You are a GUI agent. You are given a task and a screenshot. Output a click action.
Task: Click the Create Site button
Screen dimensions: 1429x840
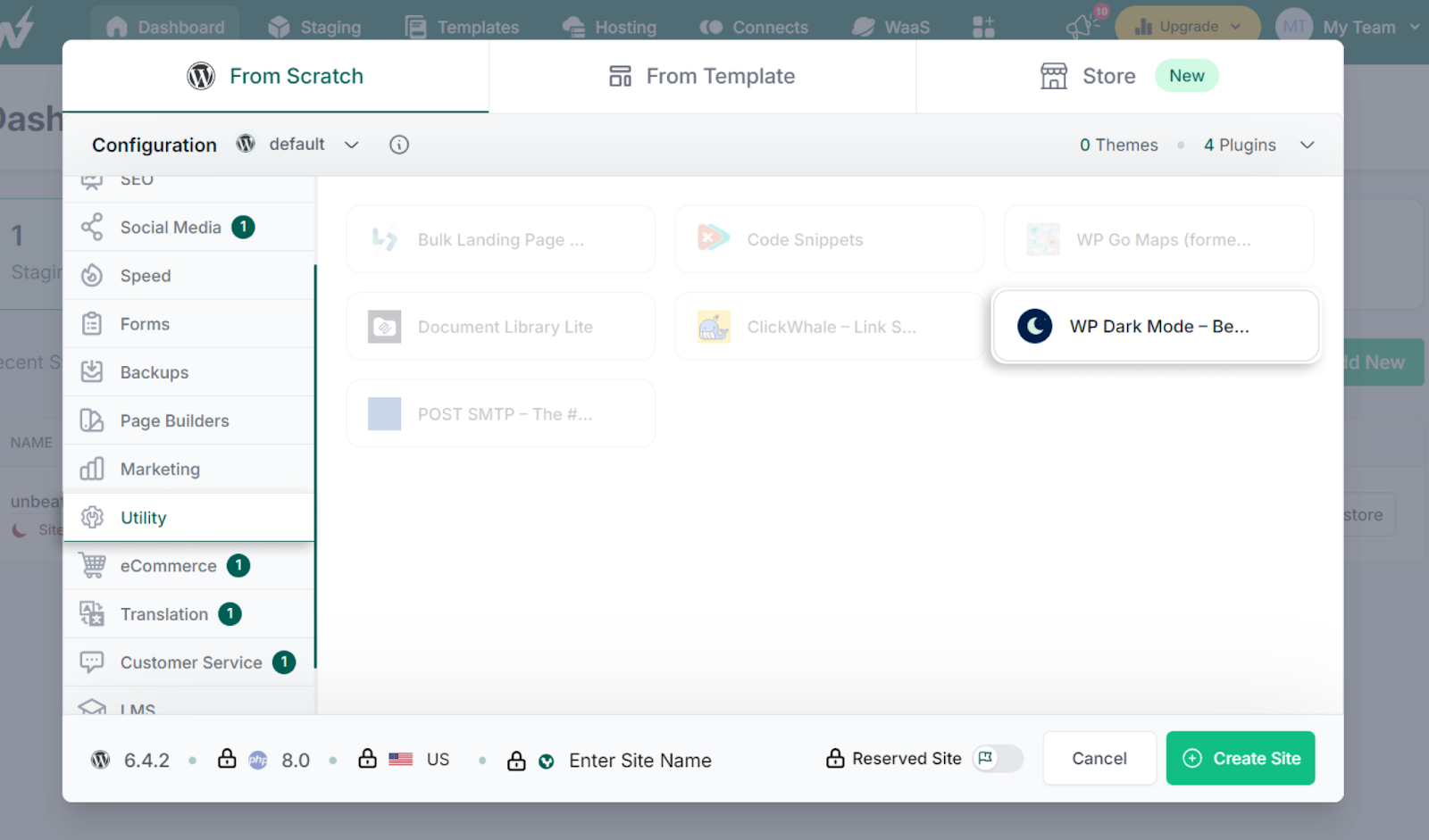[x=1241, y=759]
